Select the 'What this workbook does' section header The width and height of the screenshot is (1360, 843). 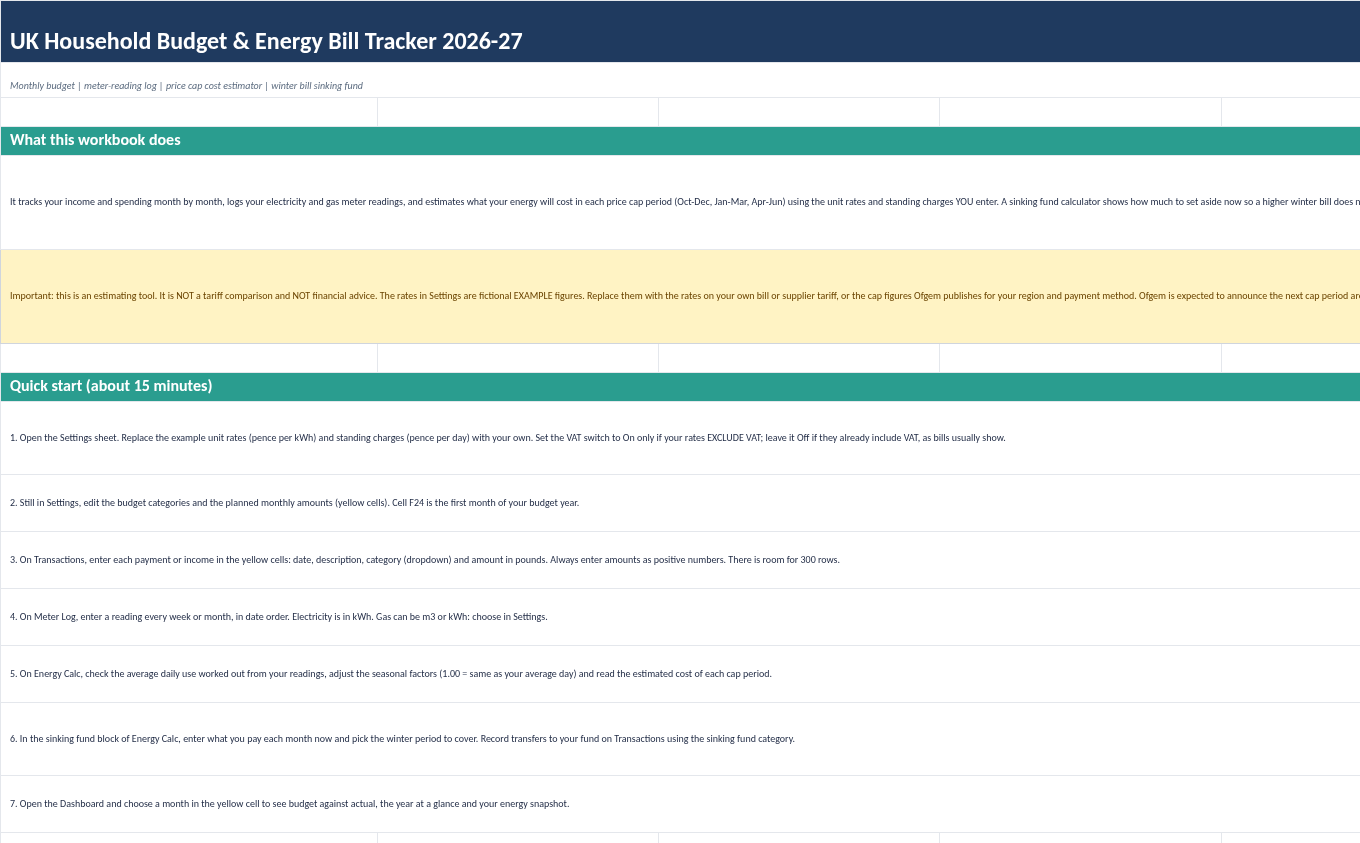point(680,140)
